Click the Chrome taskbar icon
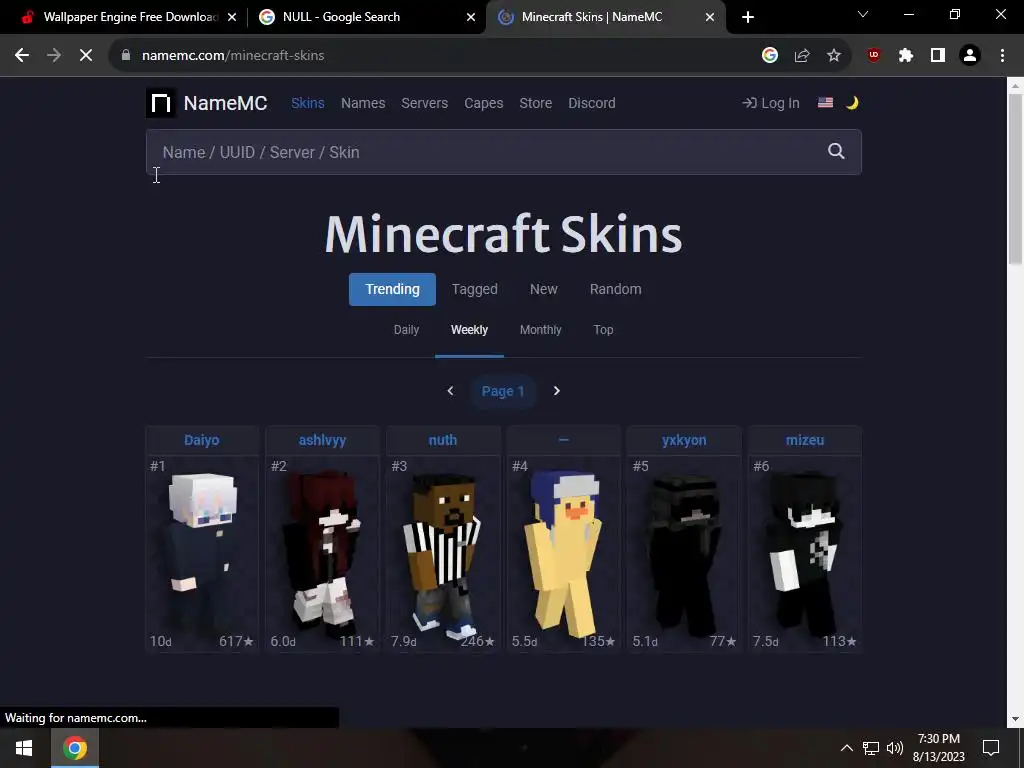Screen dimensions: 1024x768 75,748
